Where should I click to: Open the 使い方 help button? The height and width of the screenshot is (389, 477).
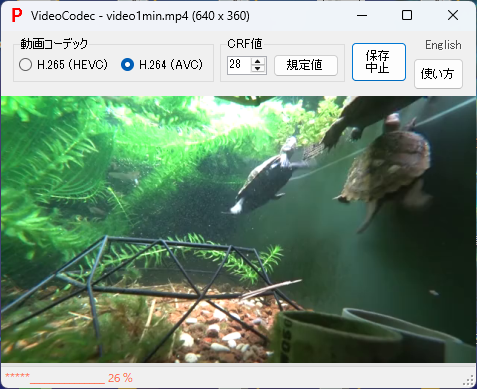pos(438,74)
